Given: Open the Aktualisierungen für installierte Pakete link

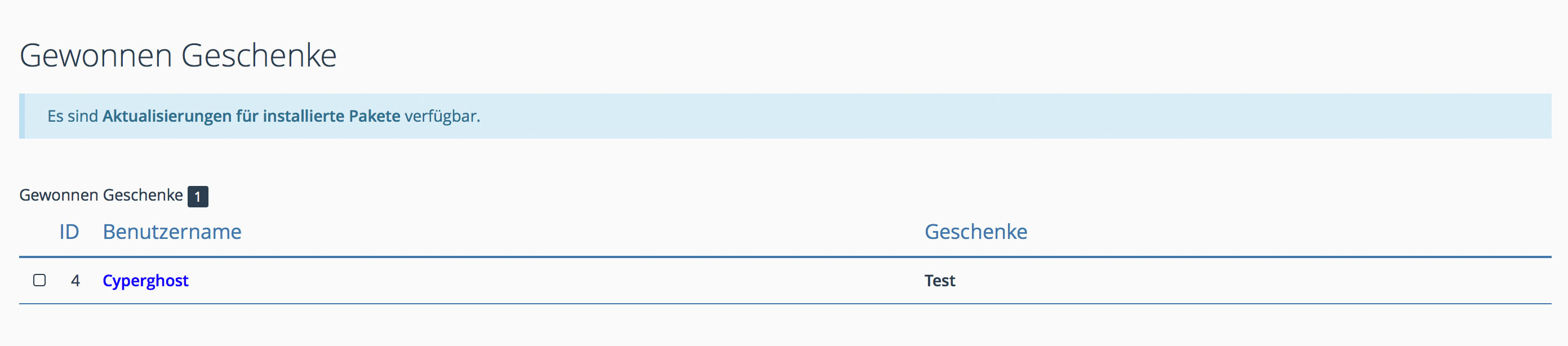Looking at the screenshot, I should tap(251, 116).
